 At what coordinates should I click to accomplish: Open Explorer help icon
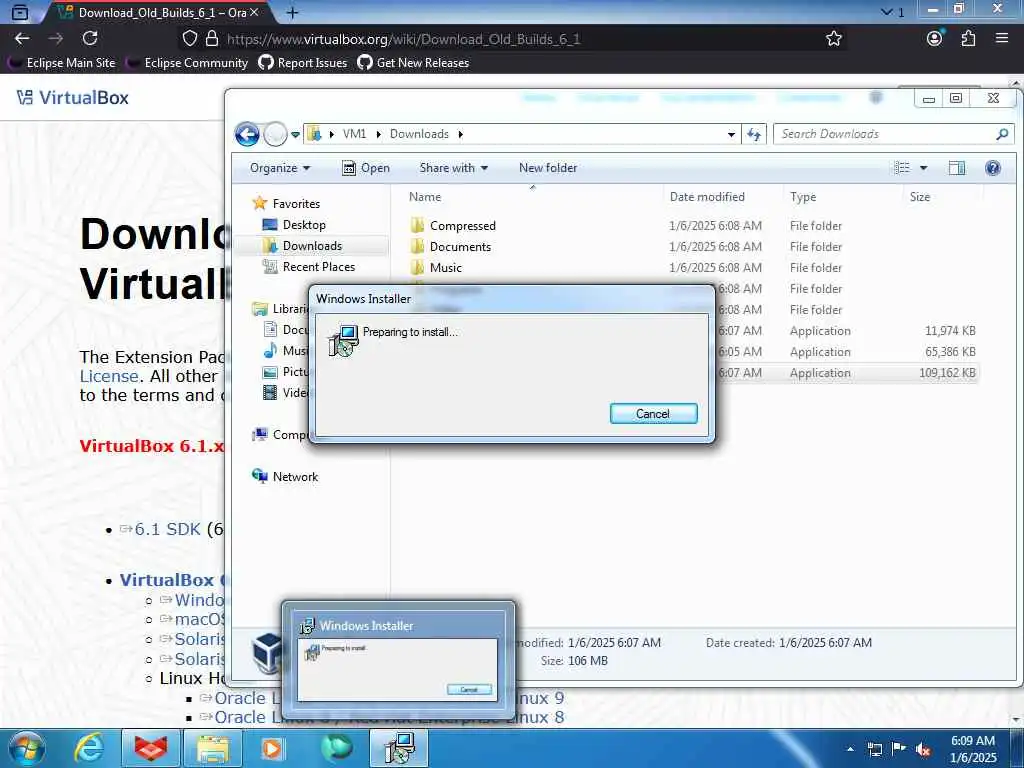point(993,168)
